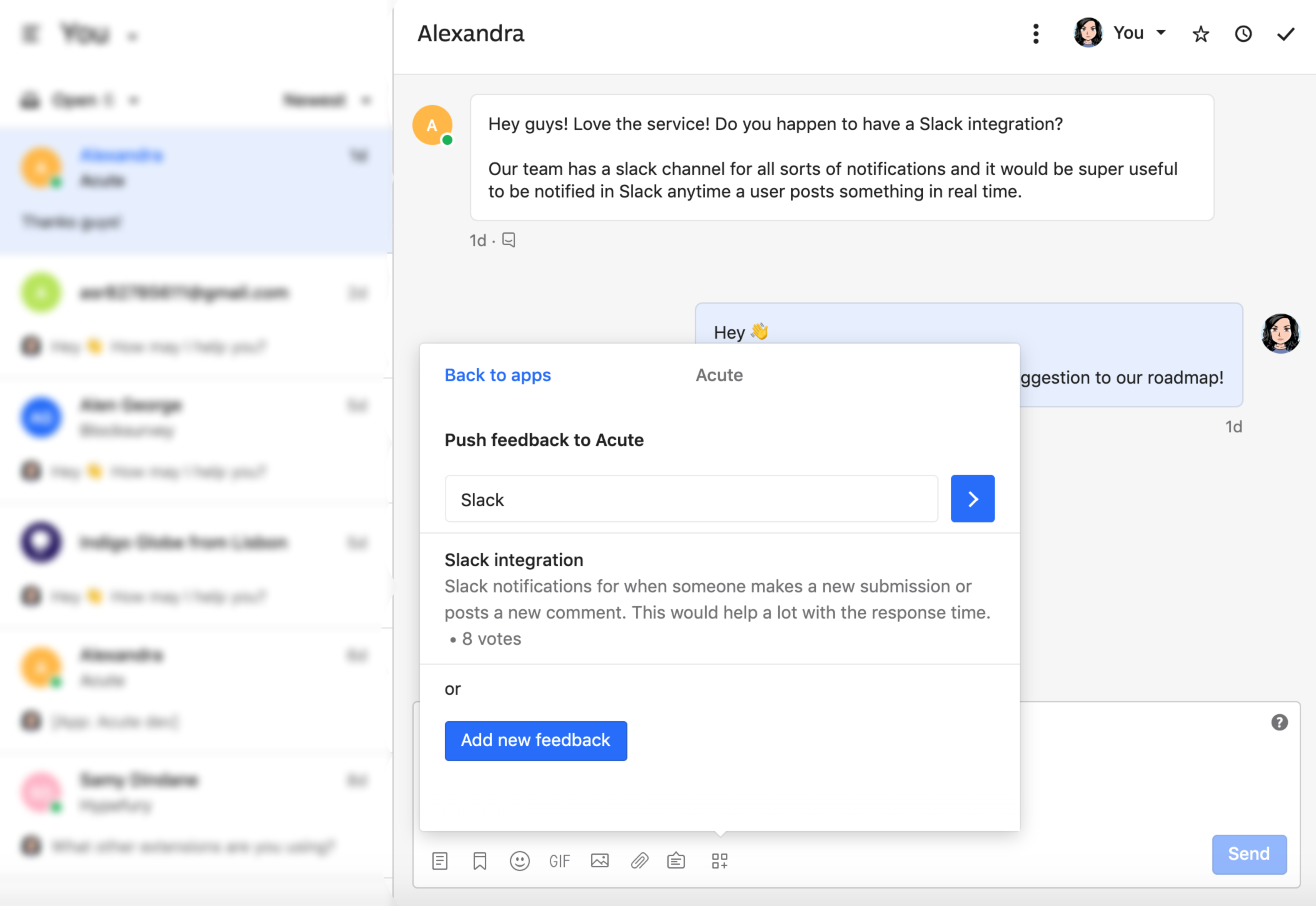Click the Acute app title label
Viewport: 1316px width, 906px height.
[x=719, y=375]
